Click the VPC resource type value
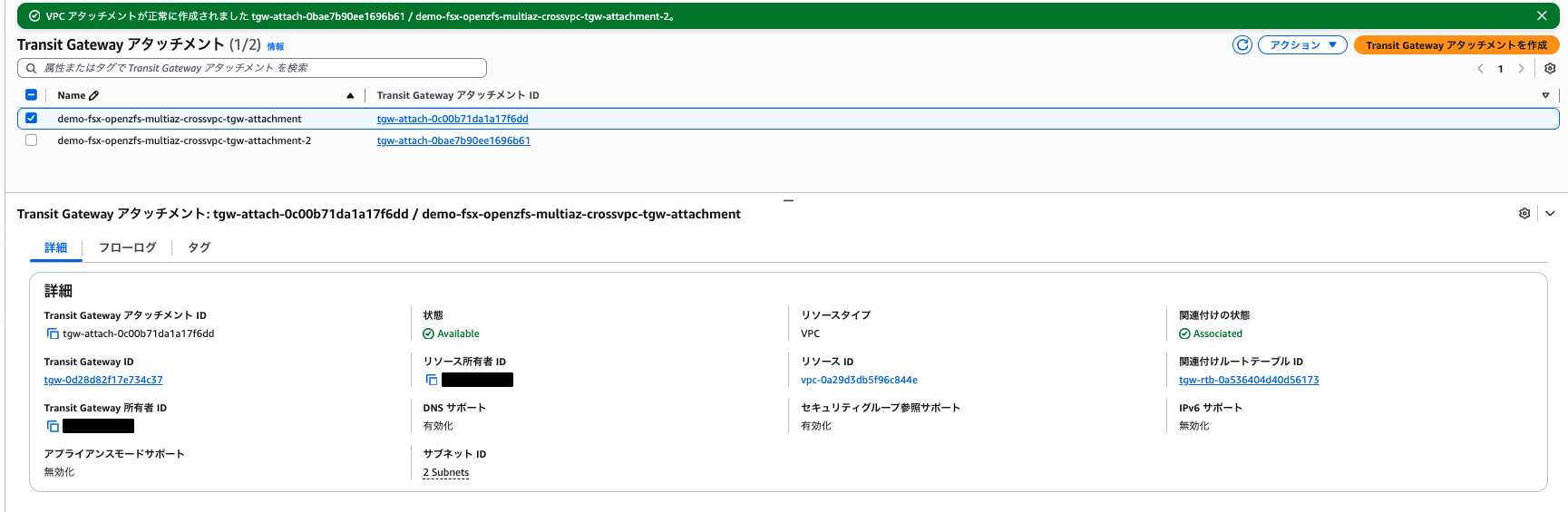This screenshot has height=512, width=1568. 810,333
